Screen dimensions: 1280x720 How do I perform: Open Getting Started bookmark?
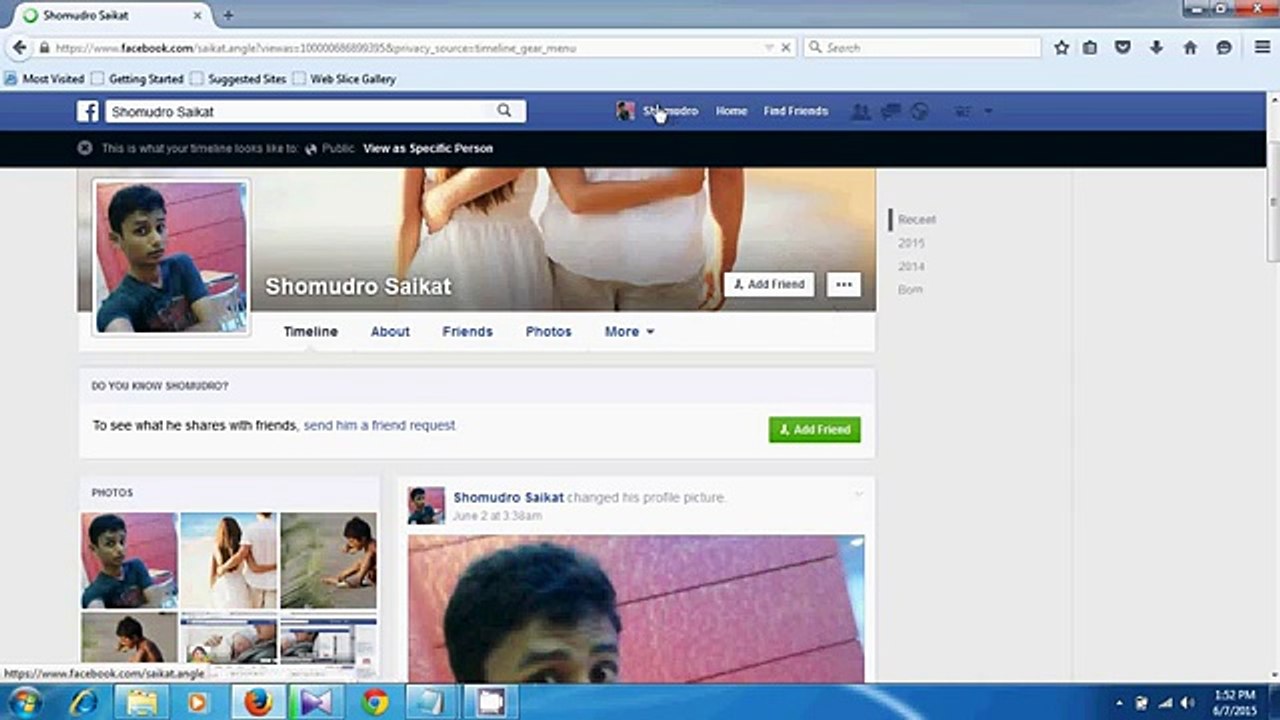coord(138,78)
